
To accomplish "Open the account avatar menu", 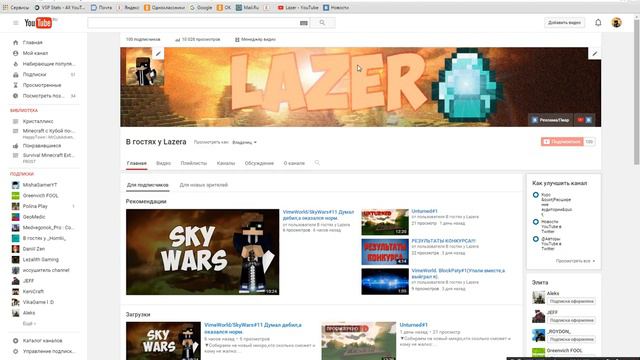I will [x=616, y=23].
